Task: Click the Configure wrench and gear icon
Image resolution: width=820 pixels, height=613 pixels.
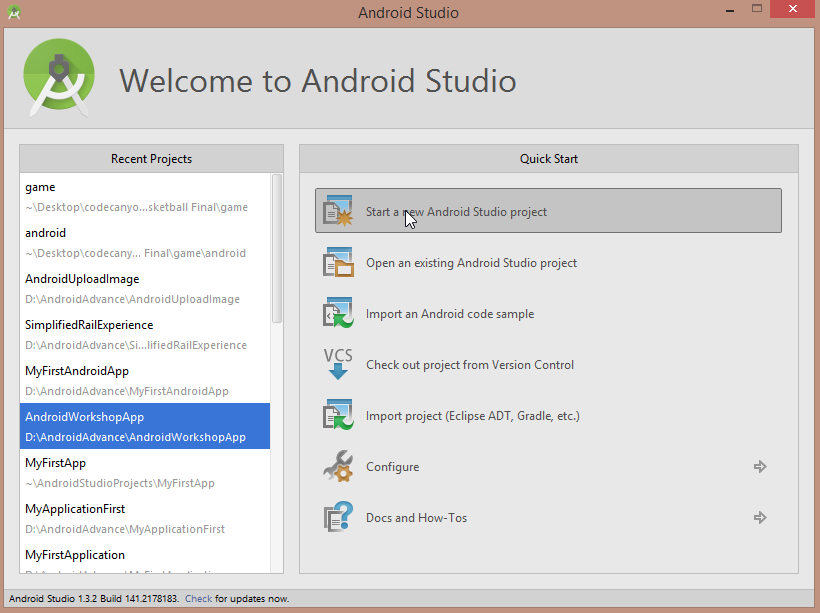Action: coord(338,466)
